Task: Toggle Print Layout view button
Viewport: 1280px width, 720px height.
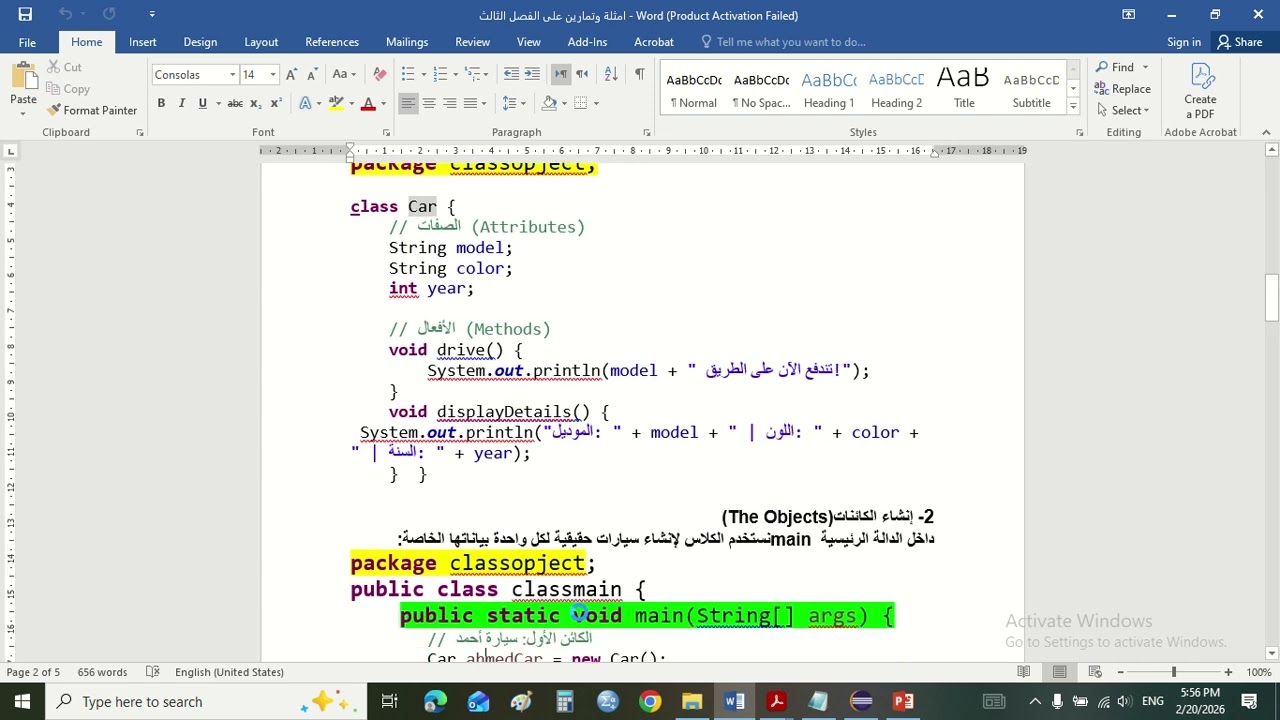Action: (1059, 672)
